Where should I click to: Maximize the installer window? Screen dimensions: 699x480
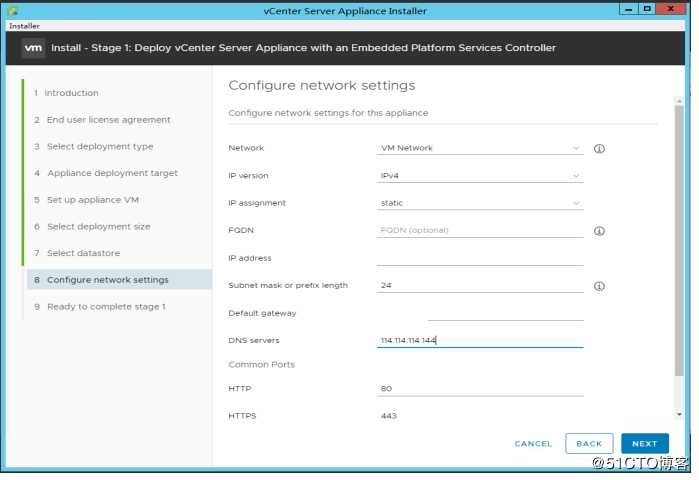pyautogui.click(x=647, y=9)
